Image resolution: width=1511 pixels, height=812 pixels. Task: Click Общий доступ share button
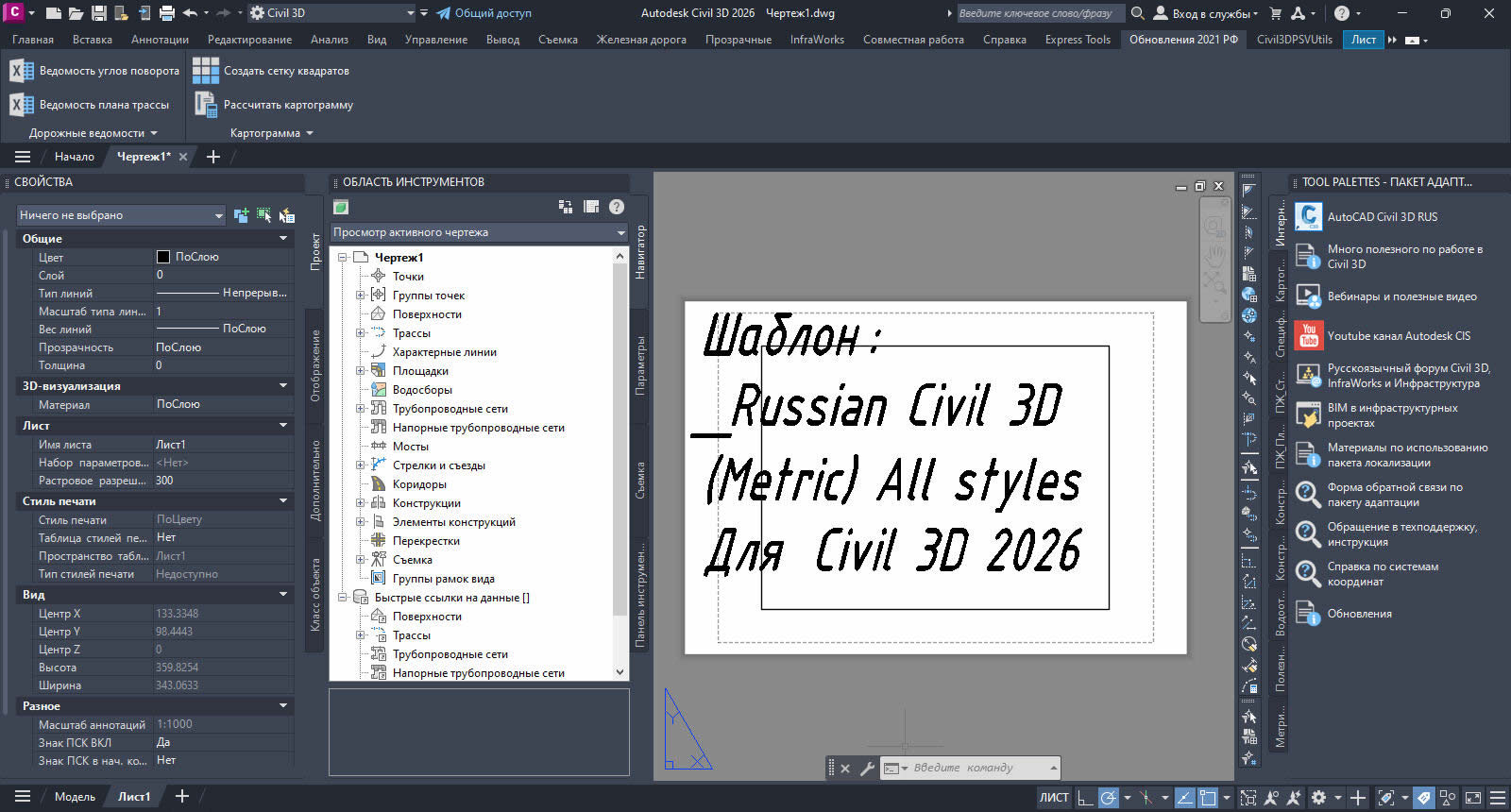[484, 13]
